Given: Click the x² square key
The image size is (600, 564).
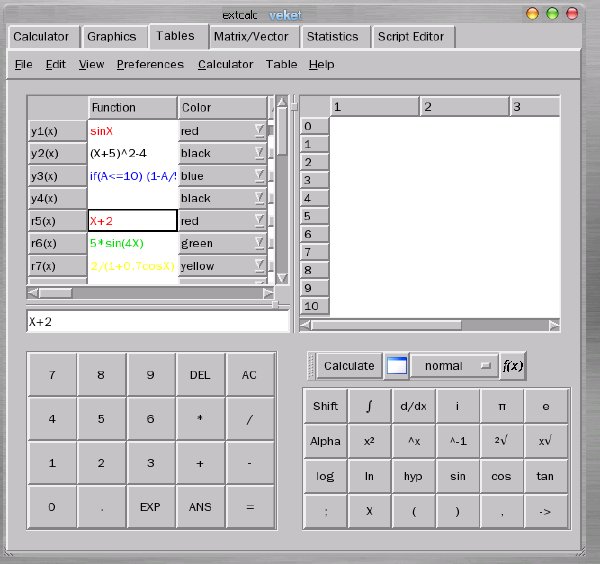Looking at the screenshot, I should pyautogui.click(x=369, y=441).
